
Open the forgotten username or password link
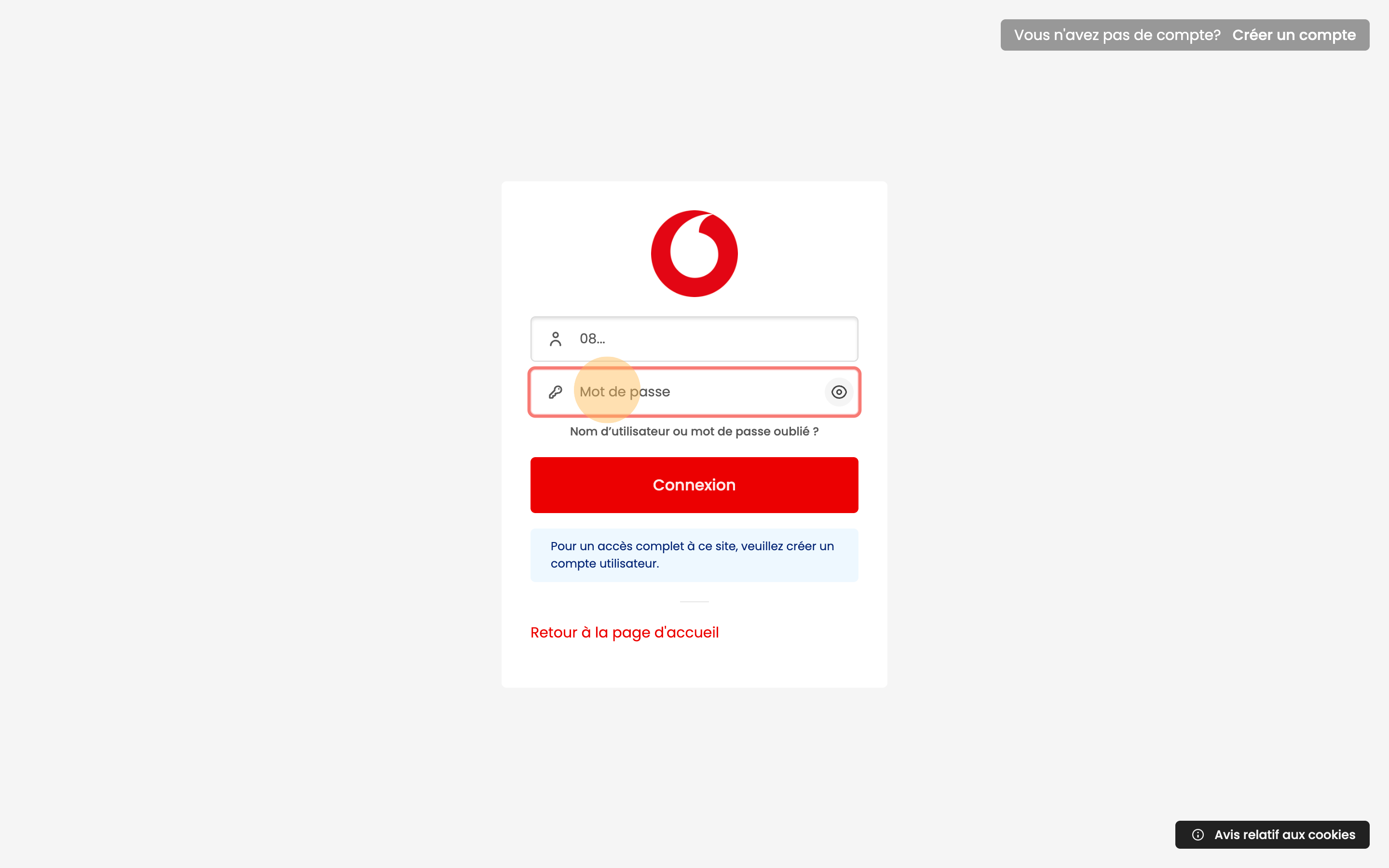(694, 431)
